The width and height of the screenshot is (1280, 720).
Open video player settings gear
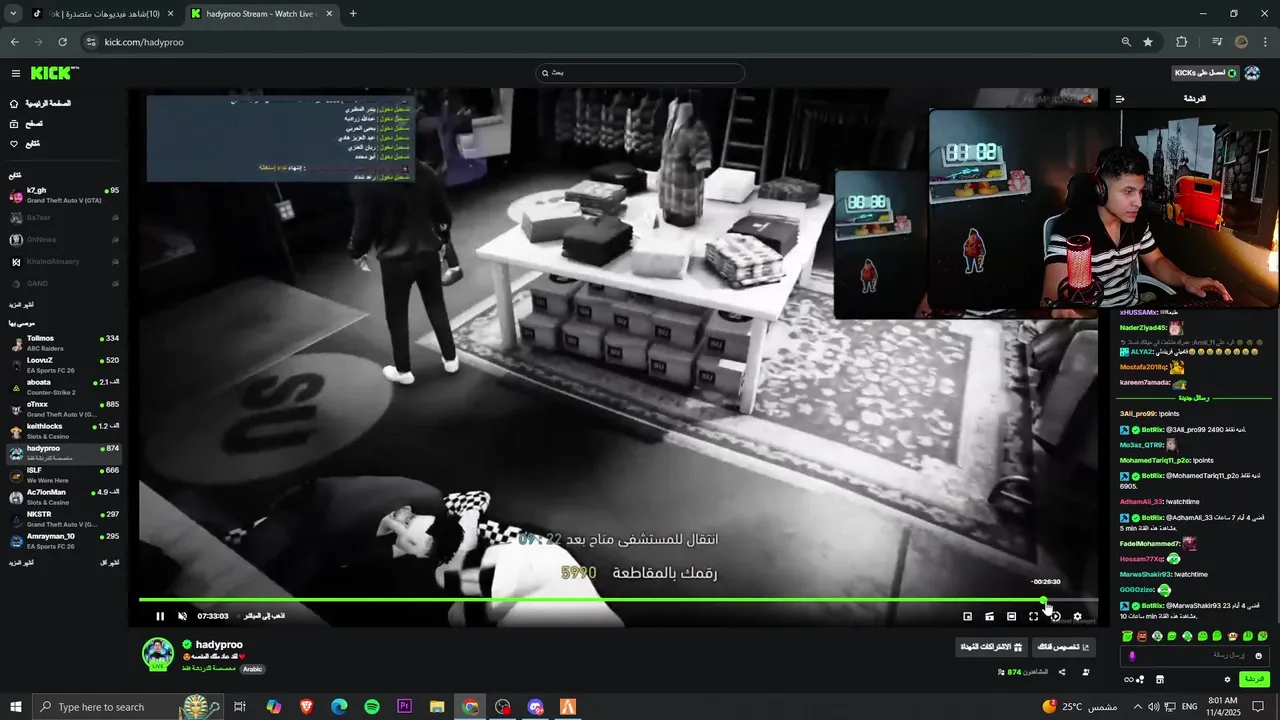click(x=1077, y=616)
